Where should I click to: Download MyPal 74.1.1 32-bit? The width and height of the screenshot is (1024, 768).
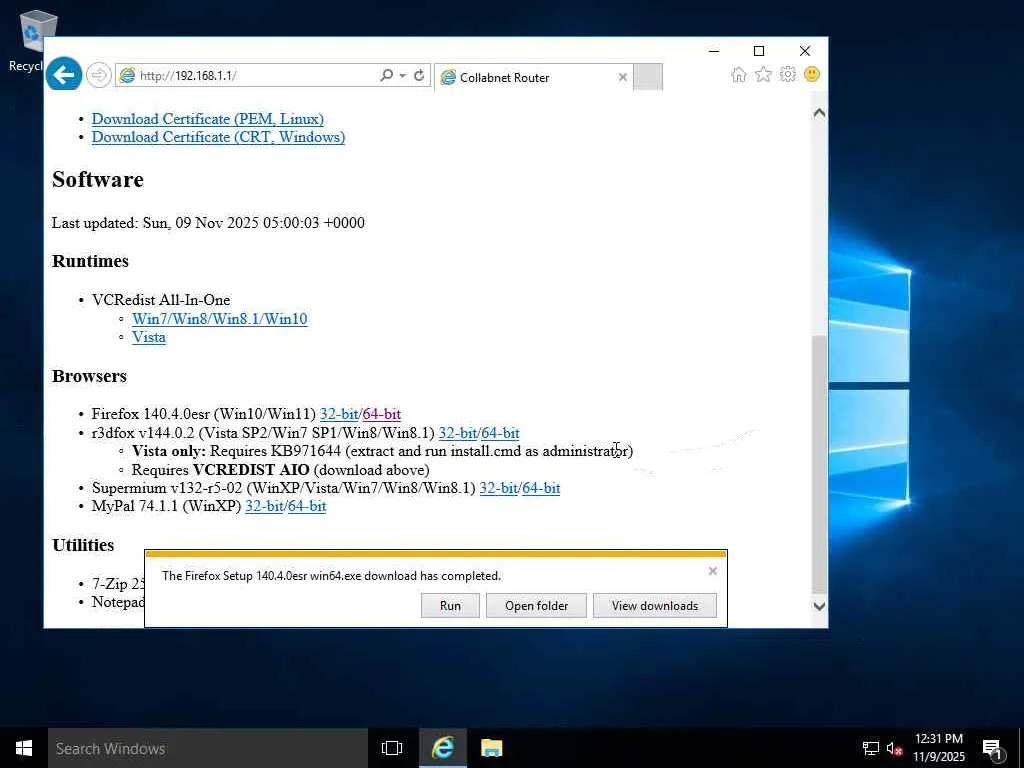264,506
